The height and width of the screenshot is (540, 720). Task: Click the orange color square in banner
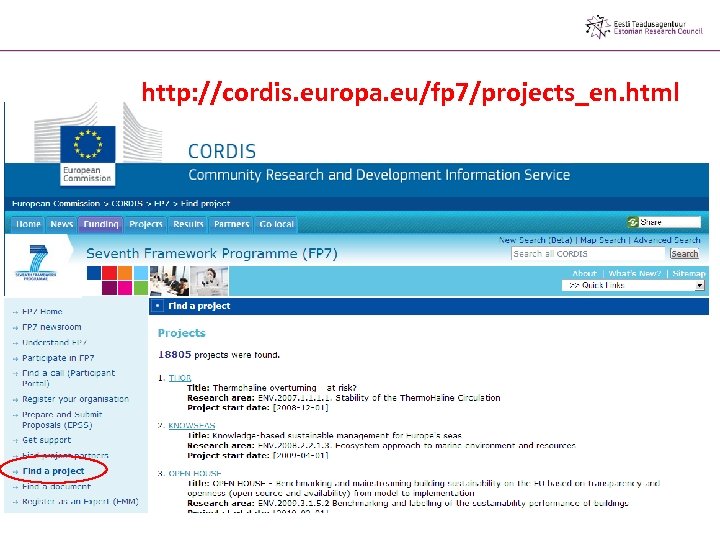tap(124, 273)
